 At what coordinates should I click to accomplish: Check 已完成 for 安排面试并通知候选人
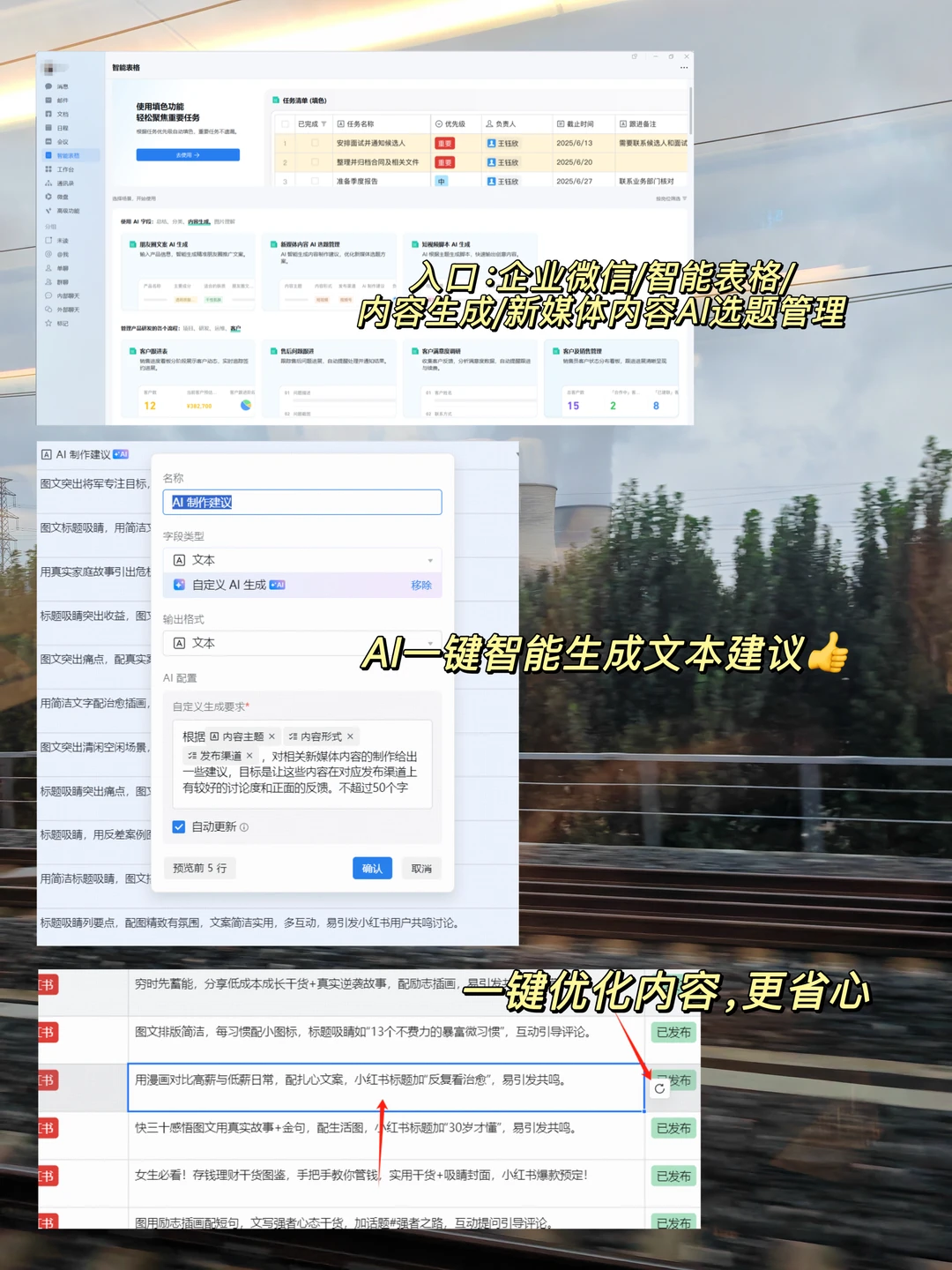pyautogui.click(x=314, y=143)
